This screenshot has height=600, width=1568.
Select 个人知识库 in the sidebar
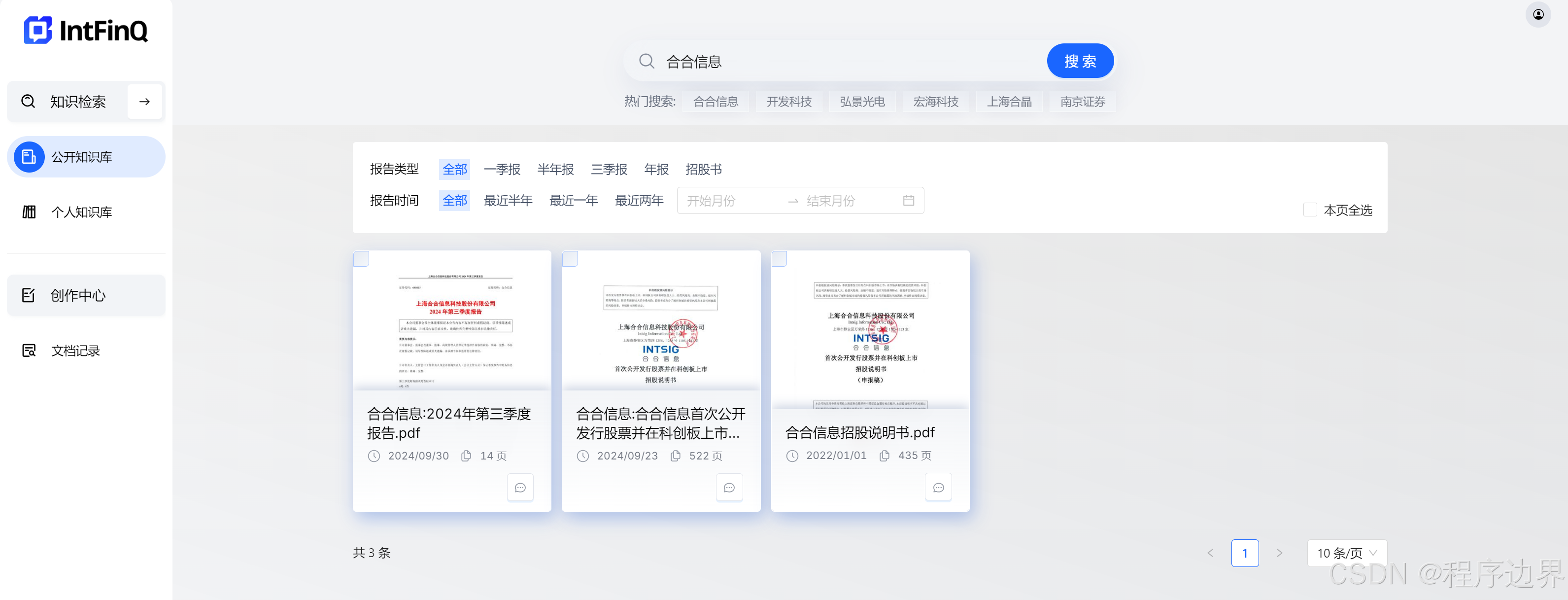[81, 212]
